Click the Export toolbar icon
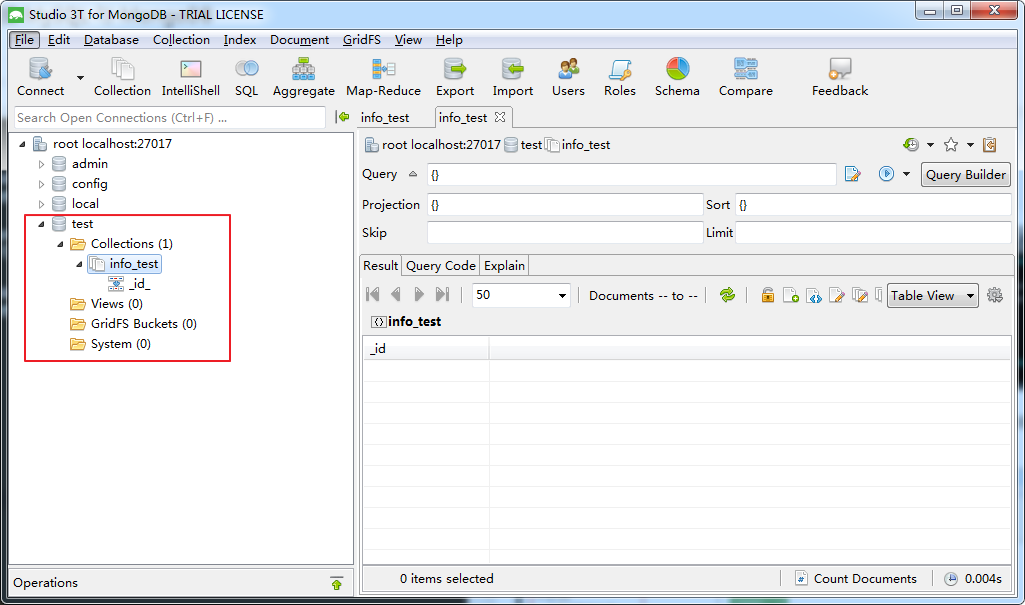This screenshot has height=605, width=1025. tap(454, 76)
